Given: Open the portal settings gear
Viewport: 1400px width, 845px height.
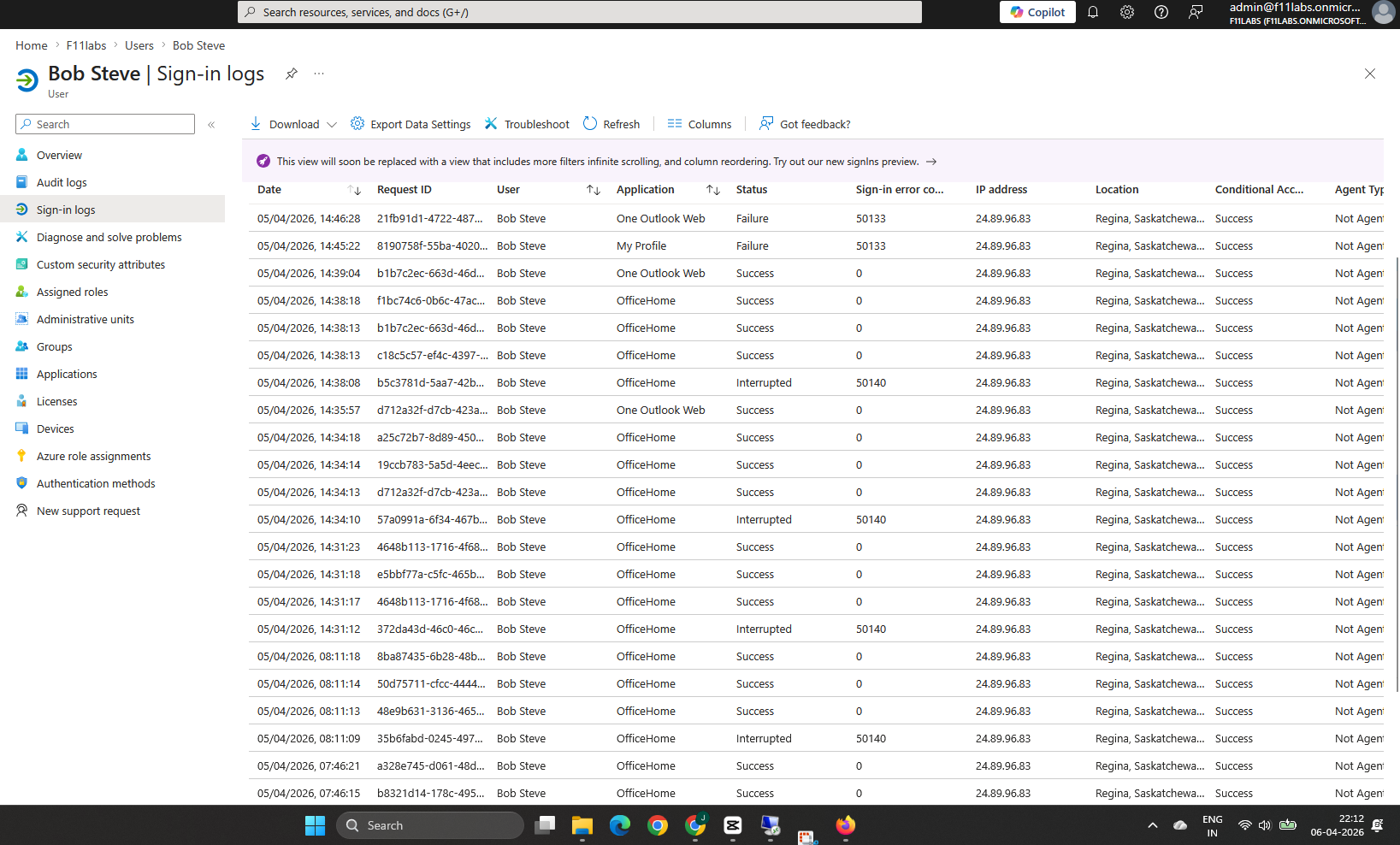Looking at the screenshot, I should pyautogui.click(x=1126, y=12).
